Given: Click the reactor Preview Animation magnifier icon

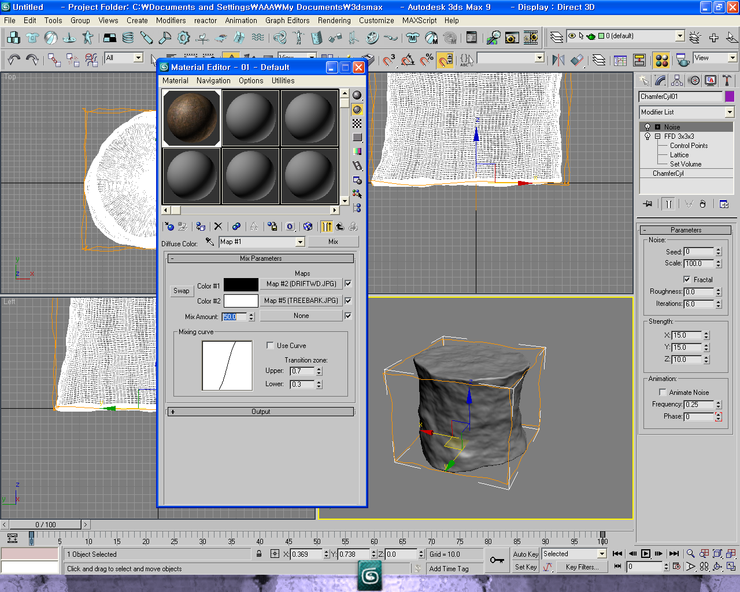Looking at the screenshot, I should tap(493, 37).
